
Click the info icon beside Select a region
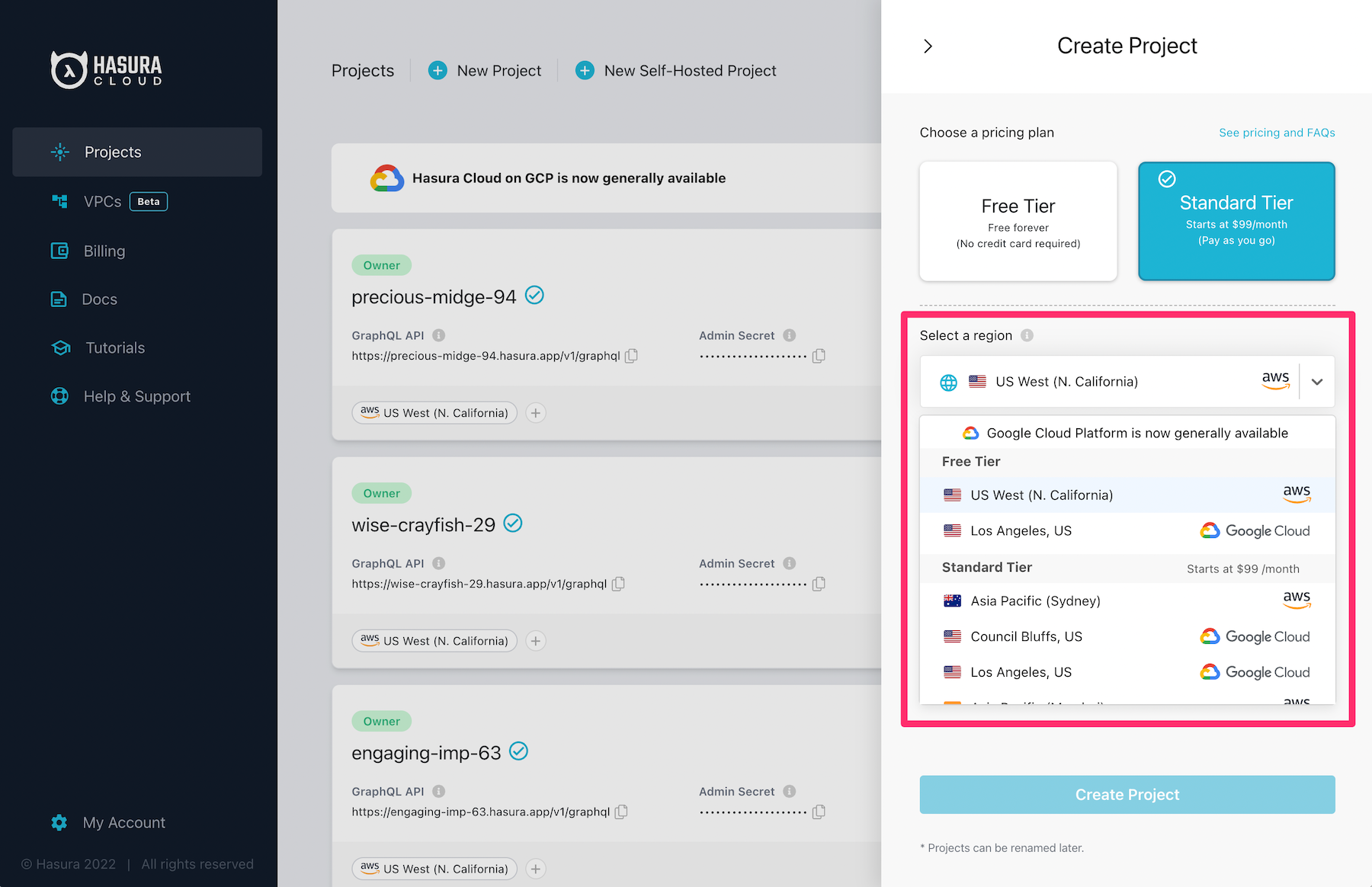point(1027,335)
